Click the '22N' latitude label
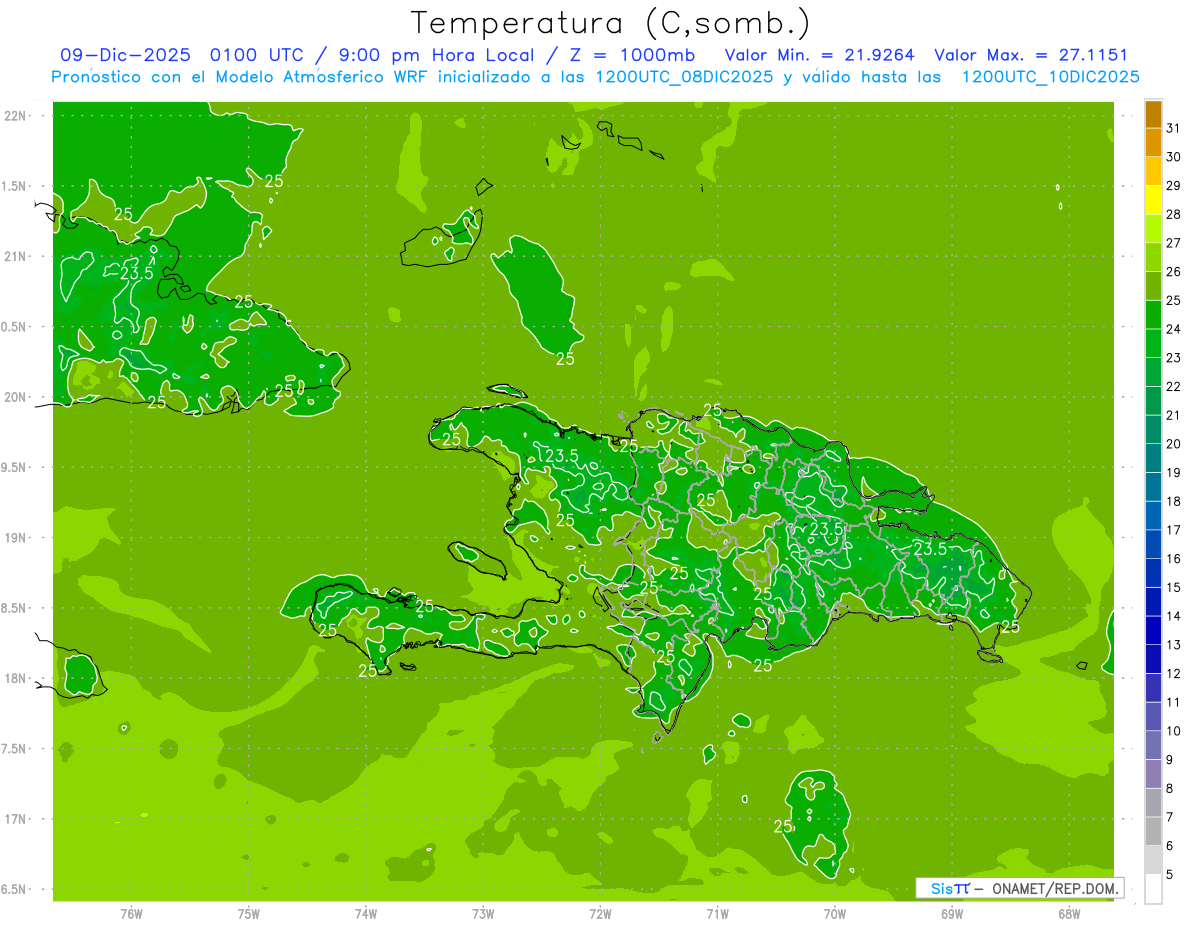Image resolution: width=1200 pixels, height=927 pixels. tap(16, 116)
